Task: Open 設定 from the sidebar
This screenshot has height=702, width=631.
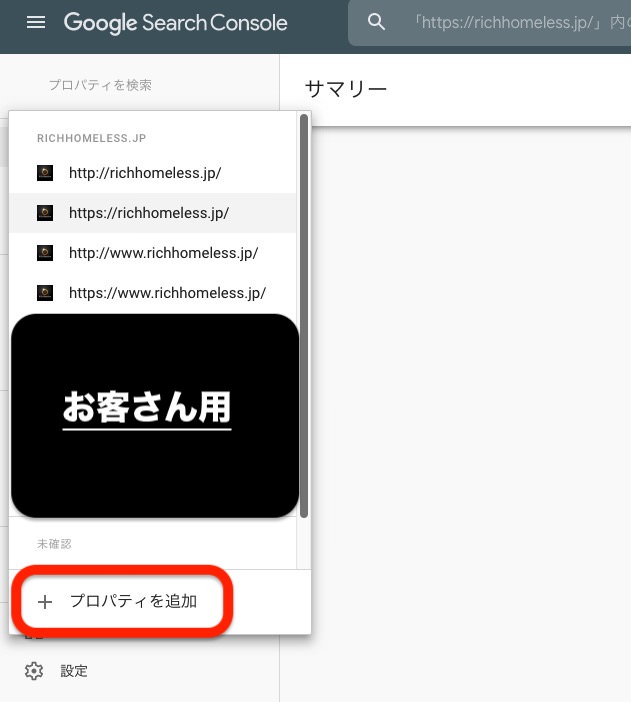Action: [x=74, y=671]
